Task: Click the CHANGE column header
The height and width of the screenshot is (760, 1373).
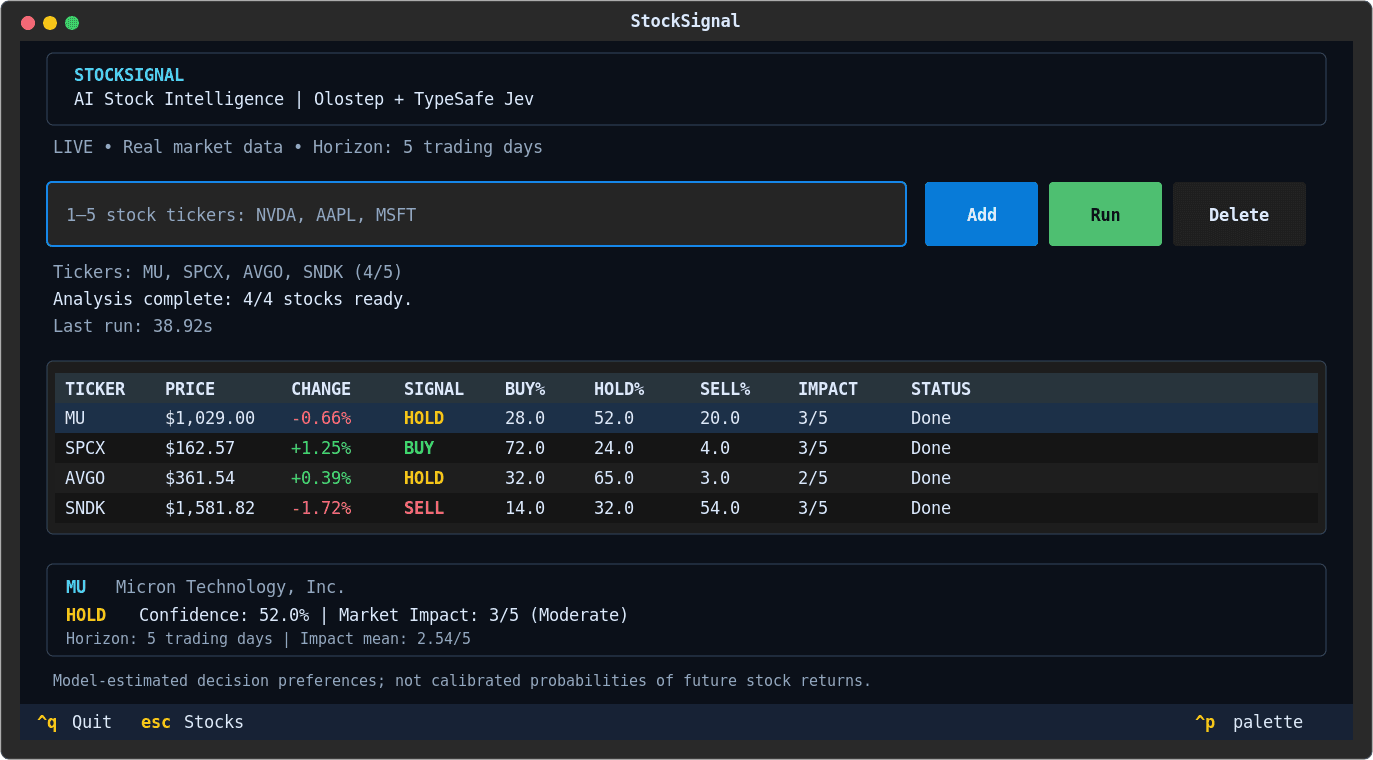Action: (x=321, y=389)
